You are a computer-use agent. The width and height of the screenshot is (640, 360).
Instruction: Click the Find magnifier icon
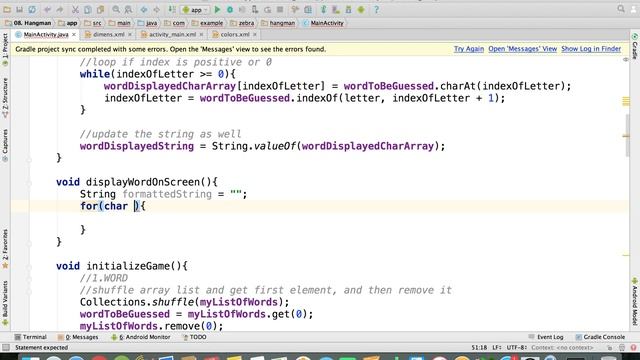point(116,9)
